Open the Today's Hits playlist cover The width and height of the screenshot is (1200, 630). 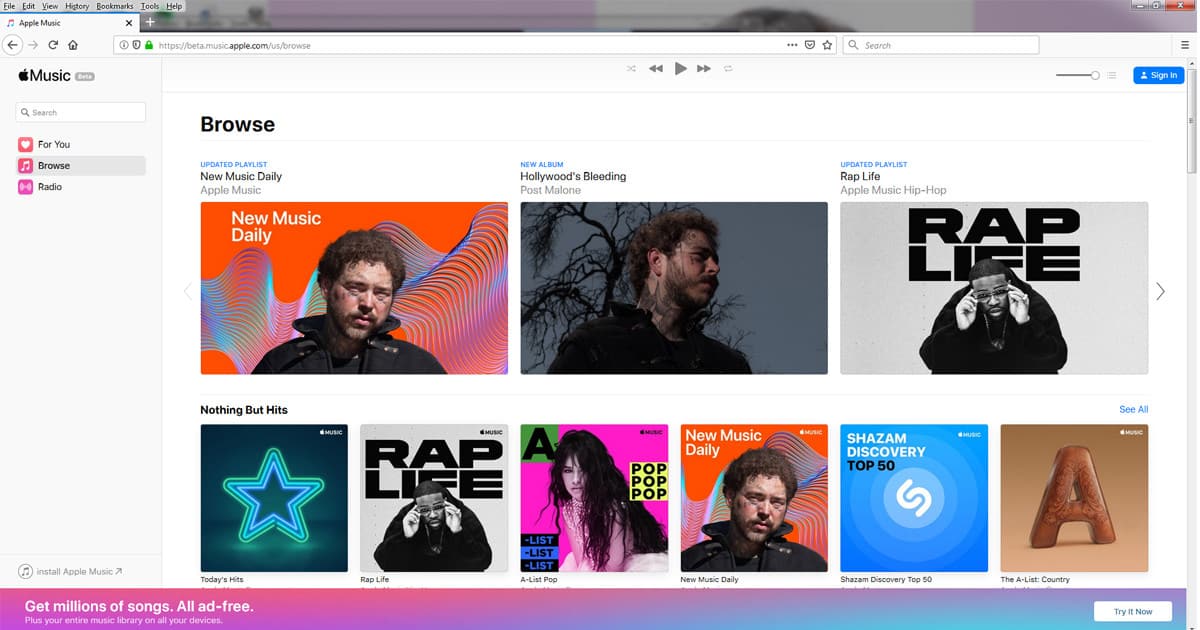274,498
